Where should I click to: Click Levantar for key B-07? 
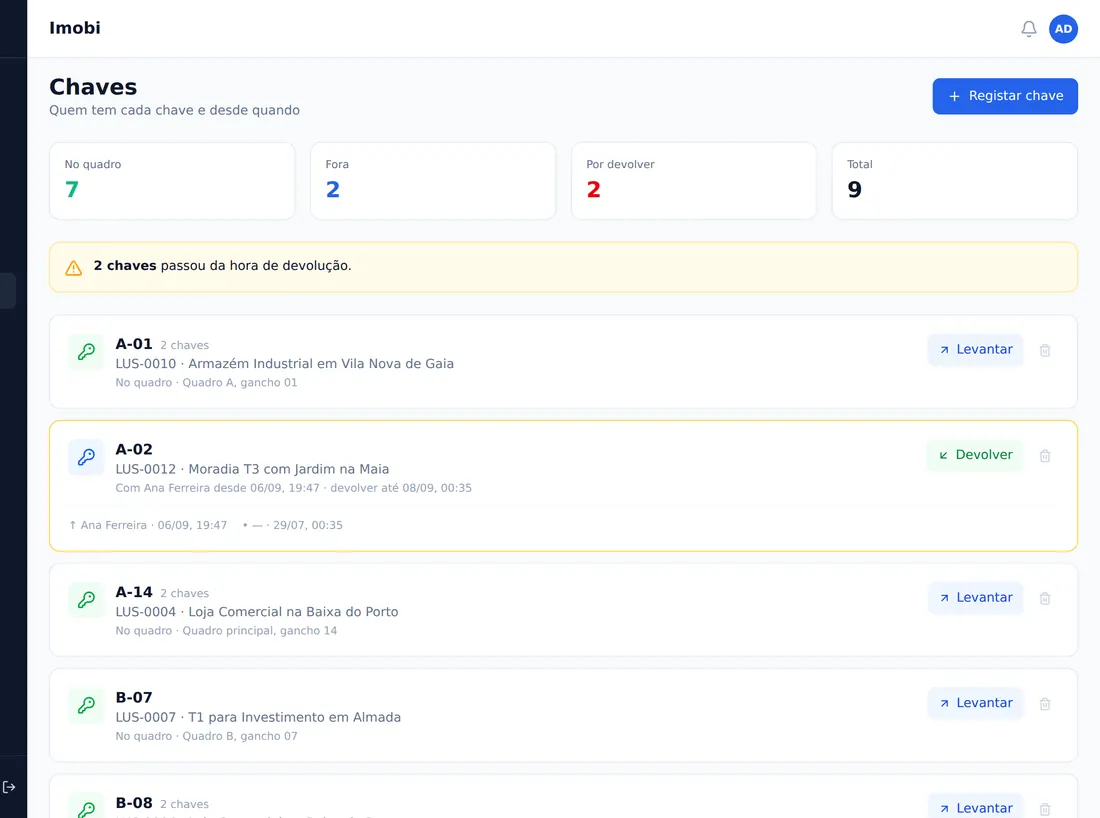click(x=975, y=703)
